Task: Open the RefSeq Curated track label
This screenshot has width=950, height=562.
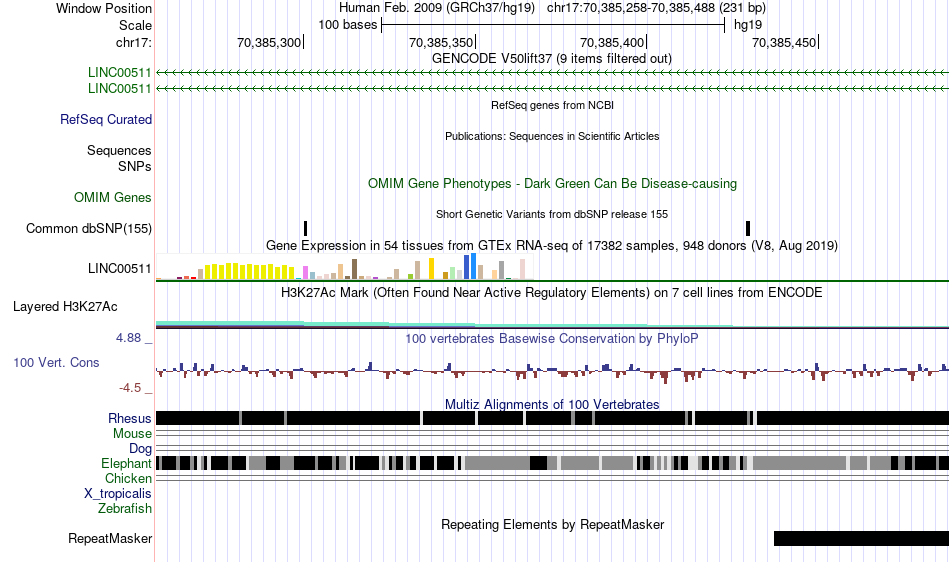Action: 106,119
